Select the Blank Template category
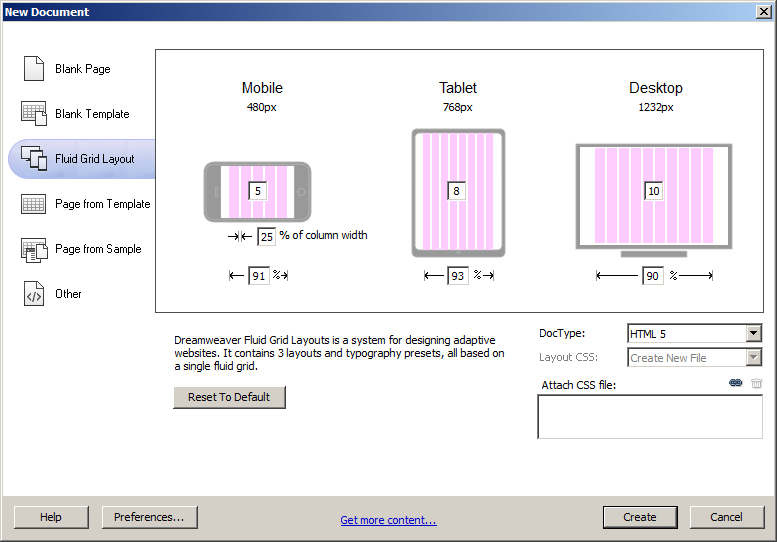The height and width of the screenshot is (542, 777). click(x=92, y=114)
